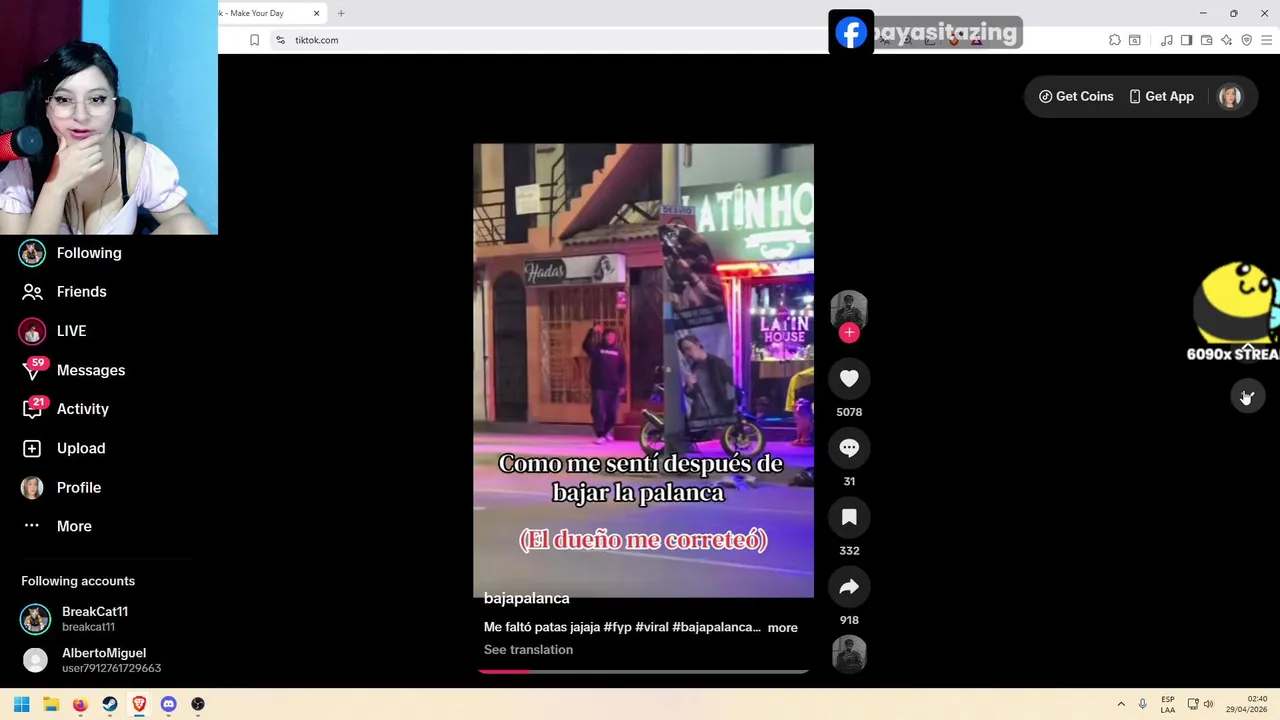Go to Profile in the sidebar
The width and height of the screenshot is (1280, 720).
[x=60, y=487]
